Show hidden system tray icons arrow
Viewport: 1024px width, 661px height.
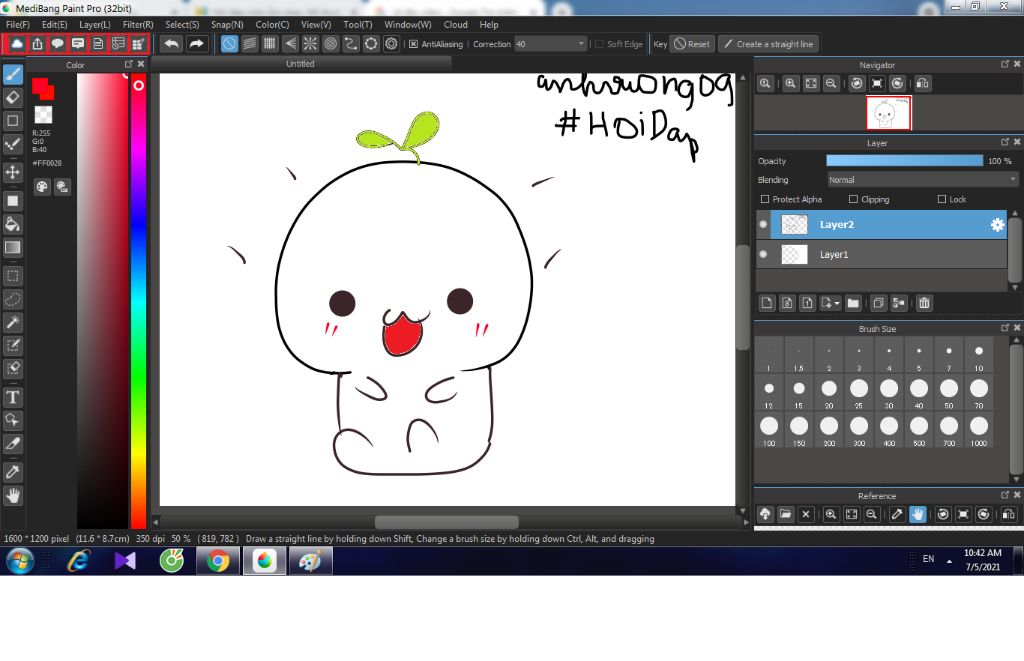pyautogui.click(x=949, y=561)
